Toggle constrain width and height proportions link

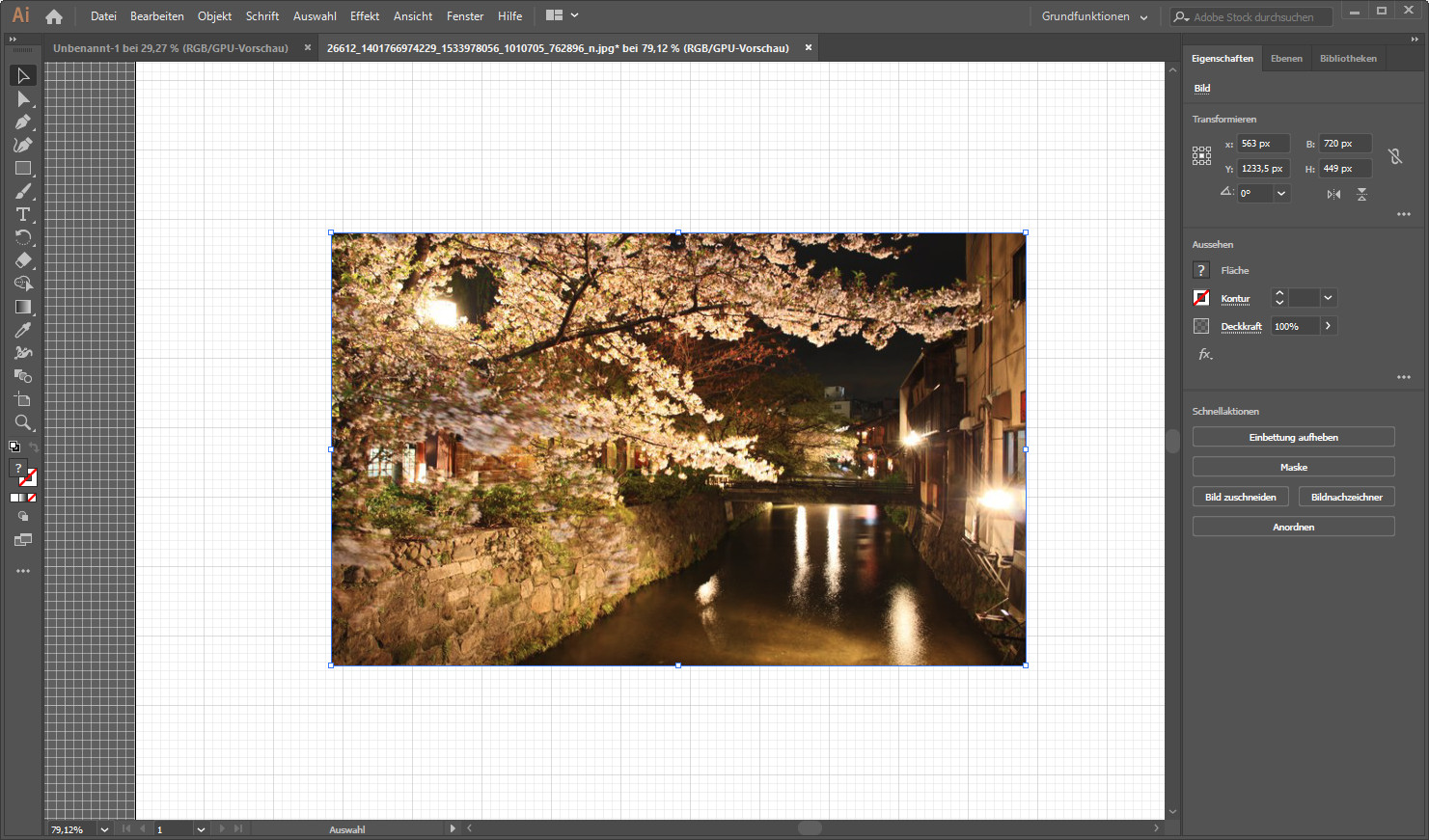pos(1394,156)
